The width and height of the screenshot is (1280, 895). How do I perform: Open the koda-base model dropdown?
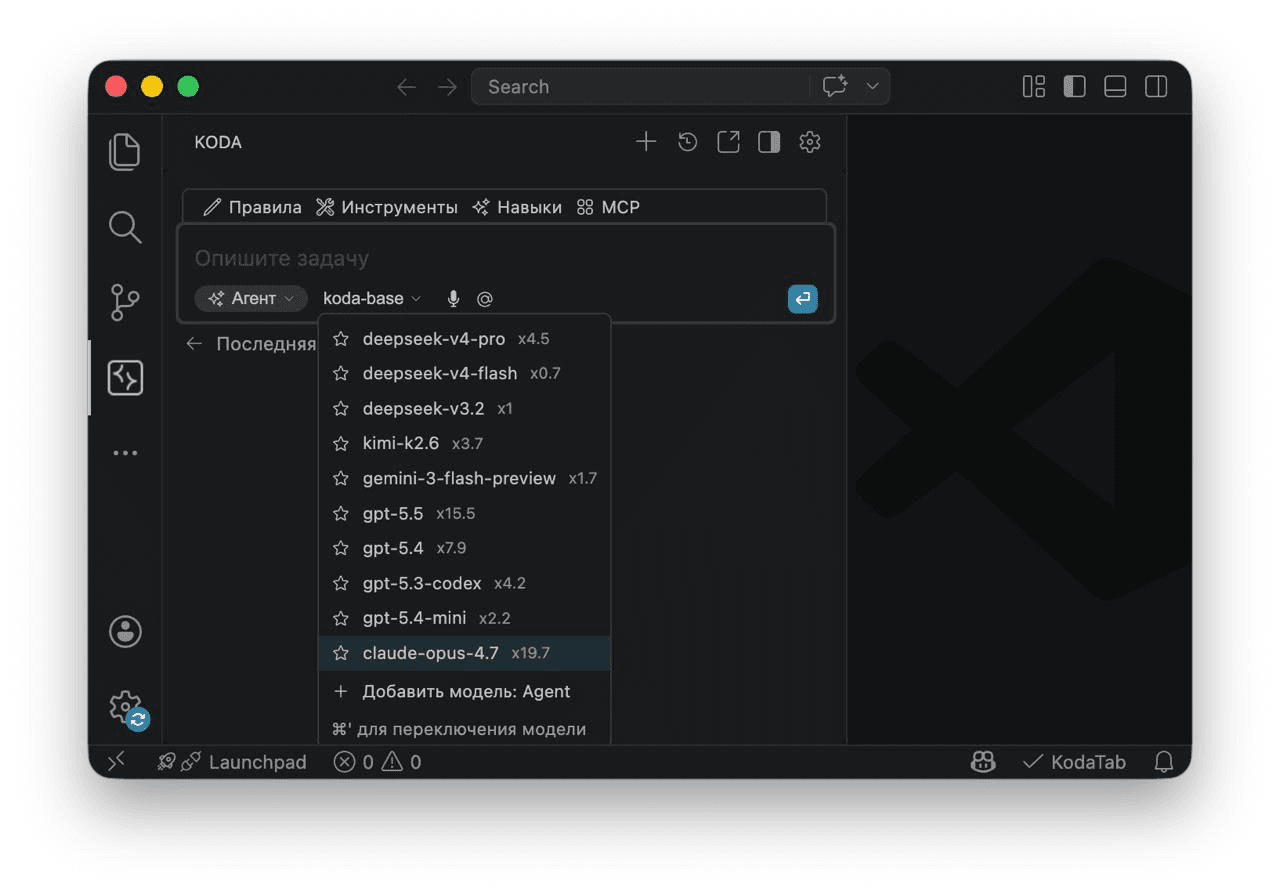[372, 298]
